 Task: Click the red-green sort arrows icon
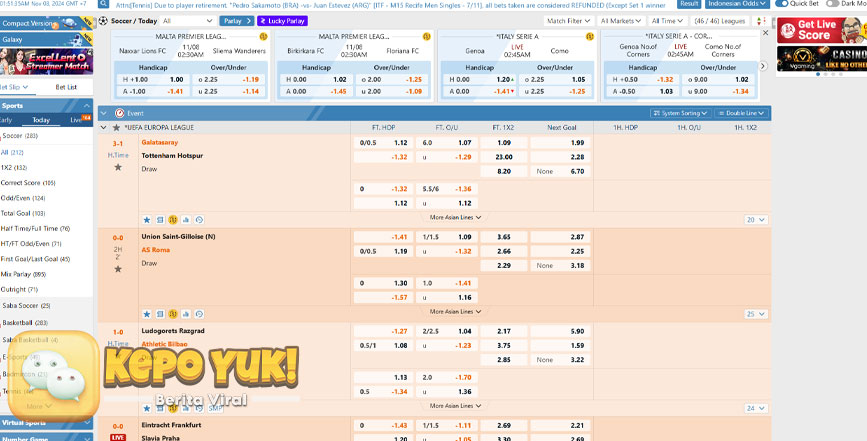pos(761,21)
